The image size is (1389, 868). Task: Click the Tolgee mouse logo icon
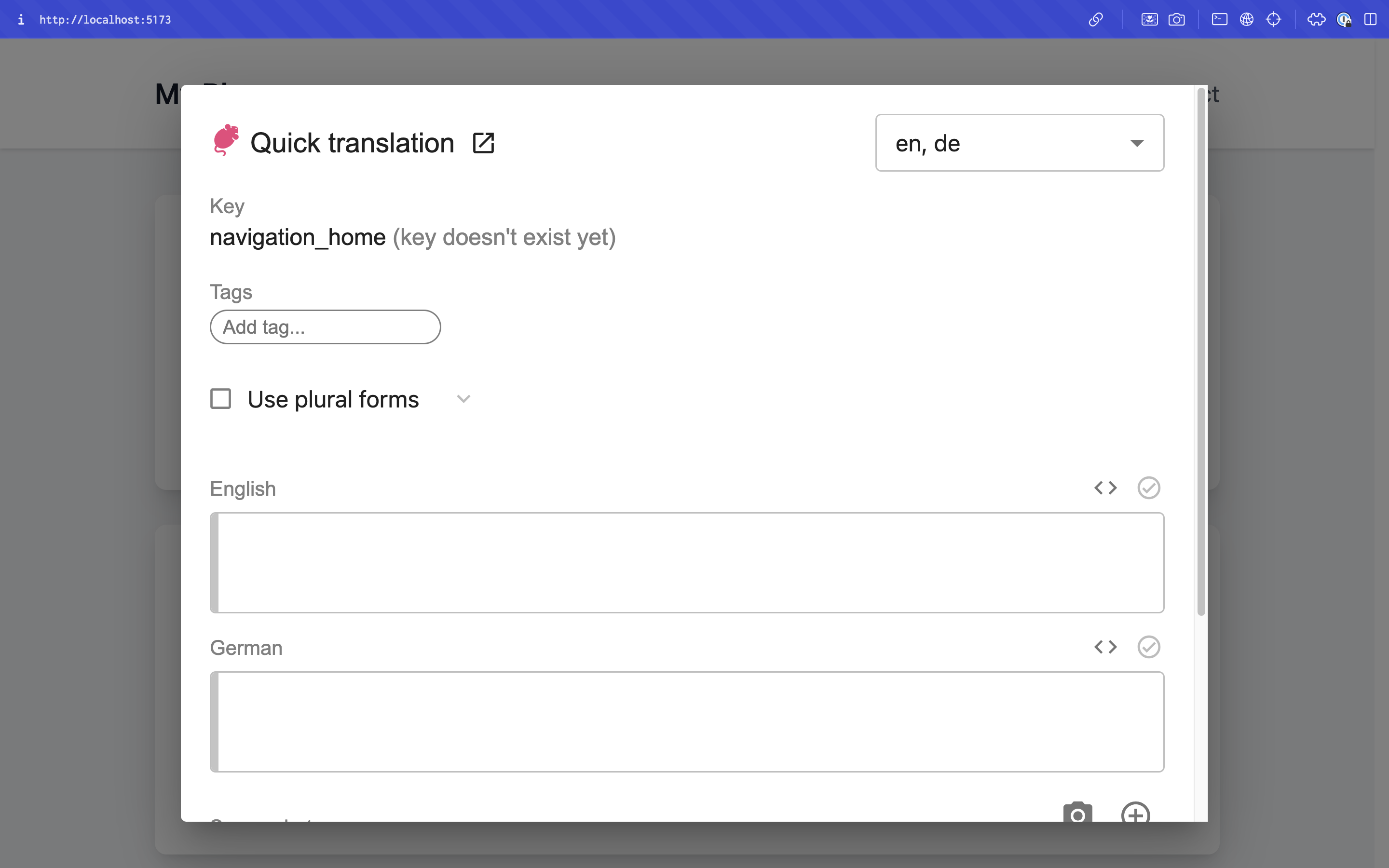[225, 140]
